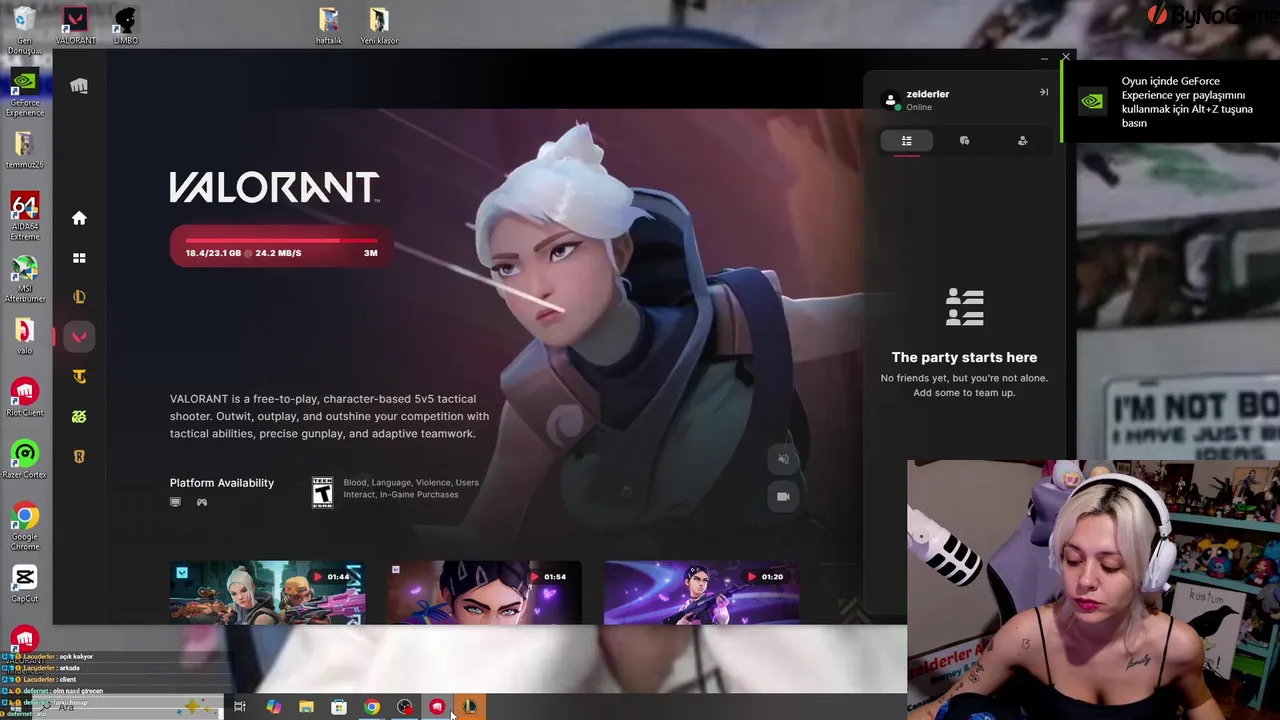Open Task View on taskbar

pos(240,707)
